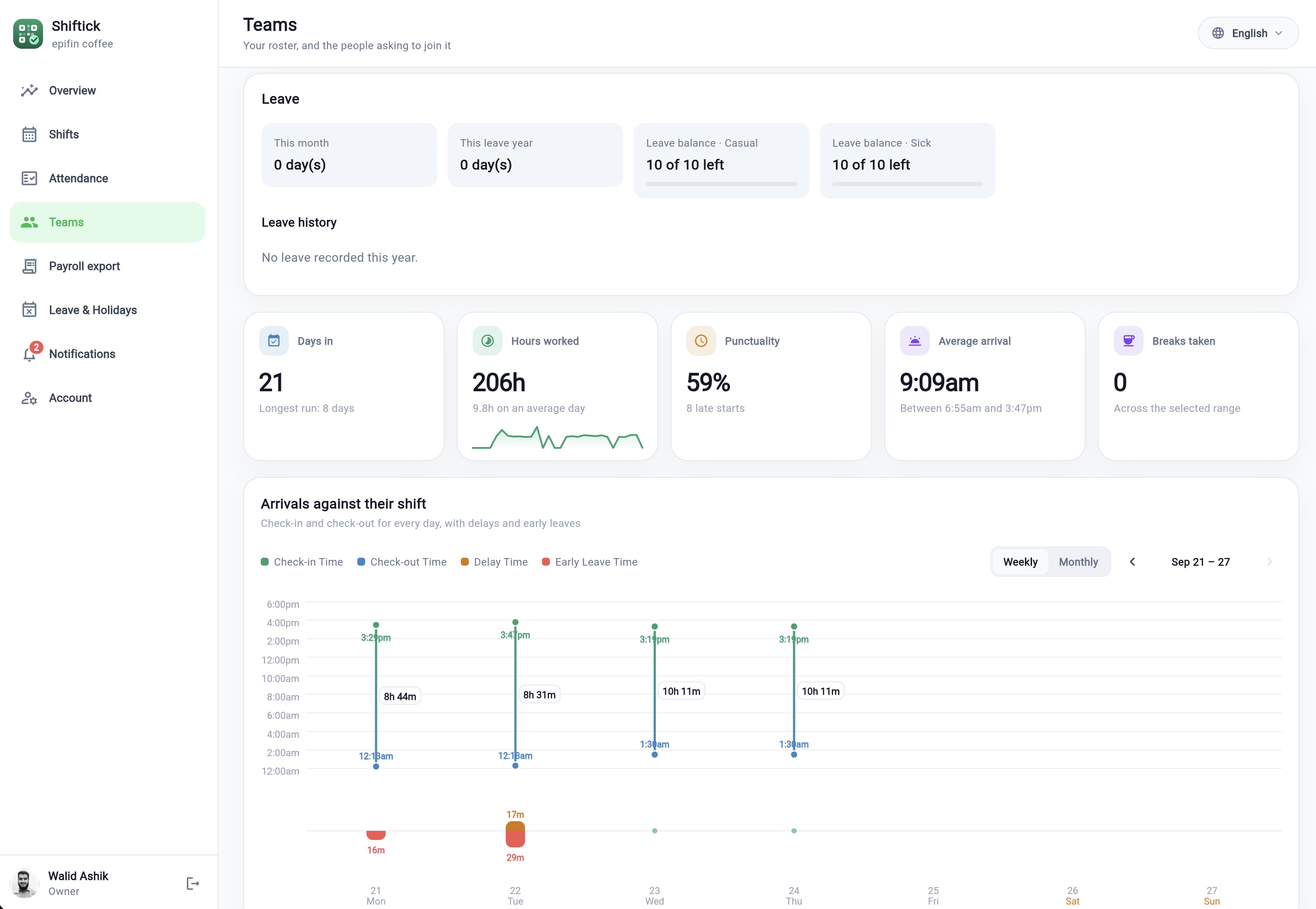This screenshot has height=909, width=1316.
Task: Click the Hours worked sparkline chart
Action: pos(557,437)
